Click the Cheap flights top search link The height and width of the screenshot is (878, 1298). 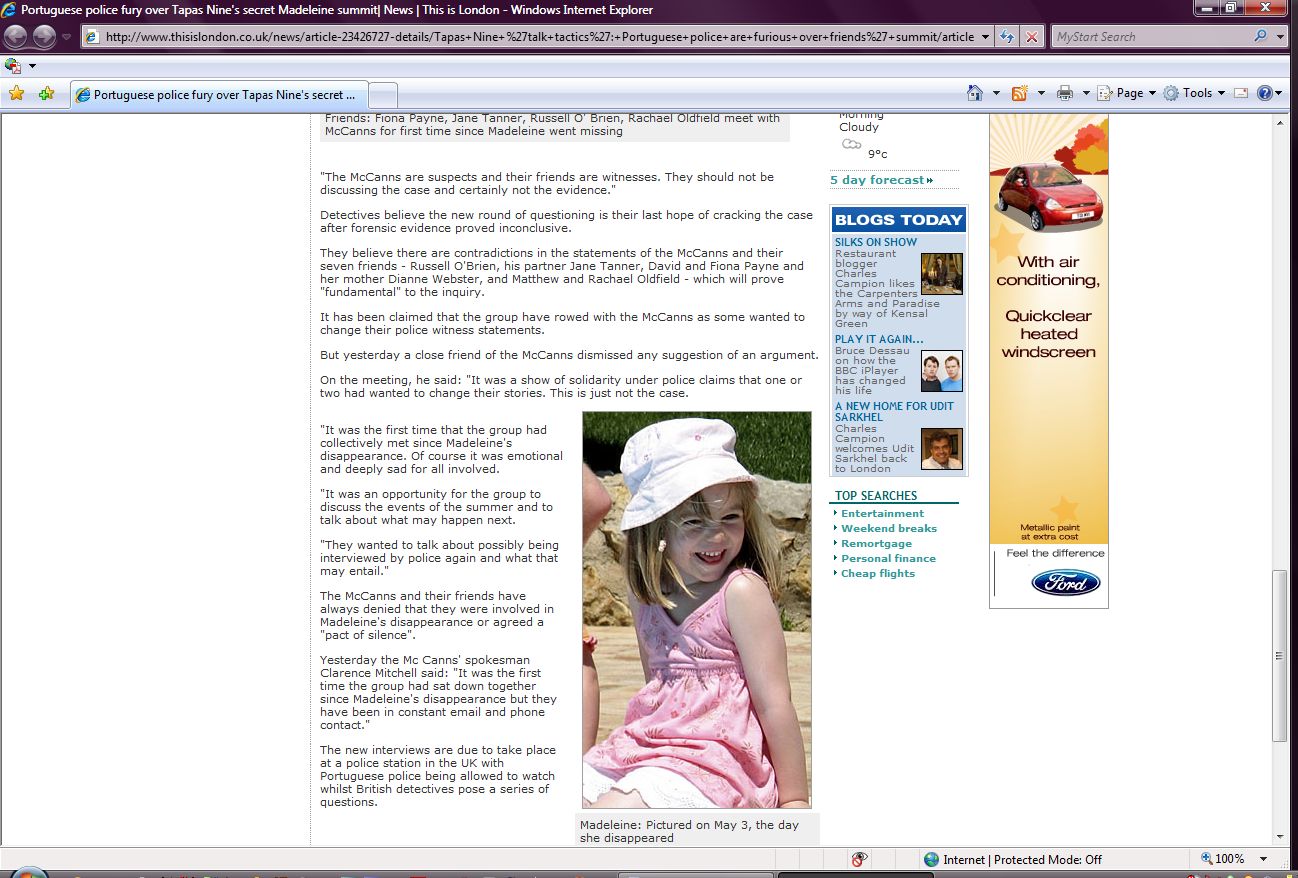click(x=877, y=573)
